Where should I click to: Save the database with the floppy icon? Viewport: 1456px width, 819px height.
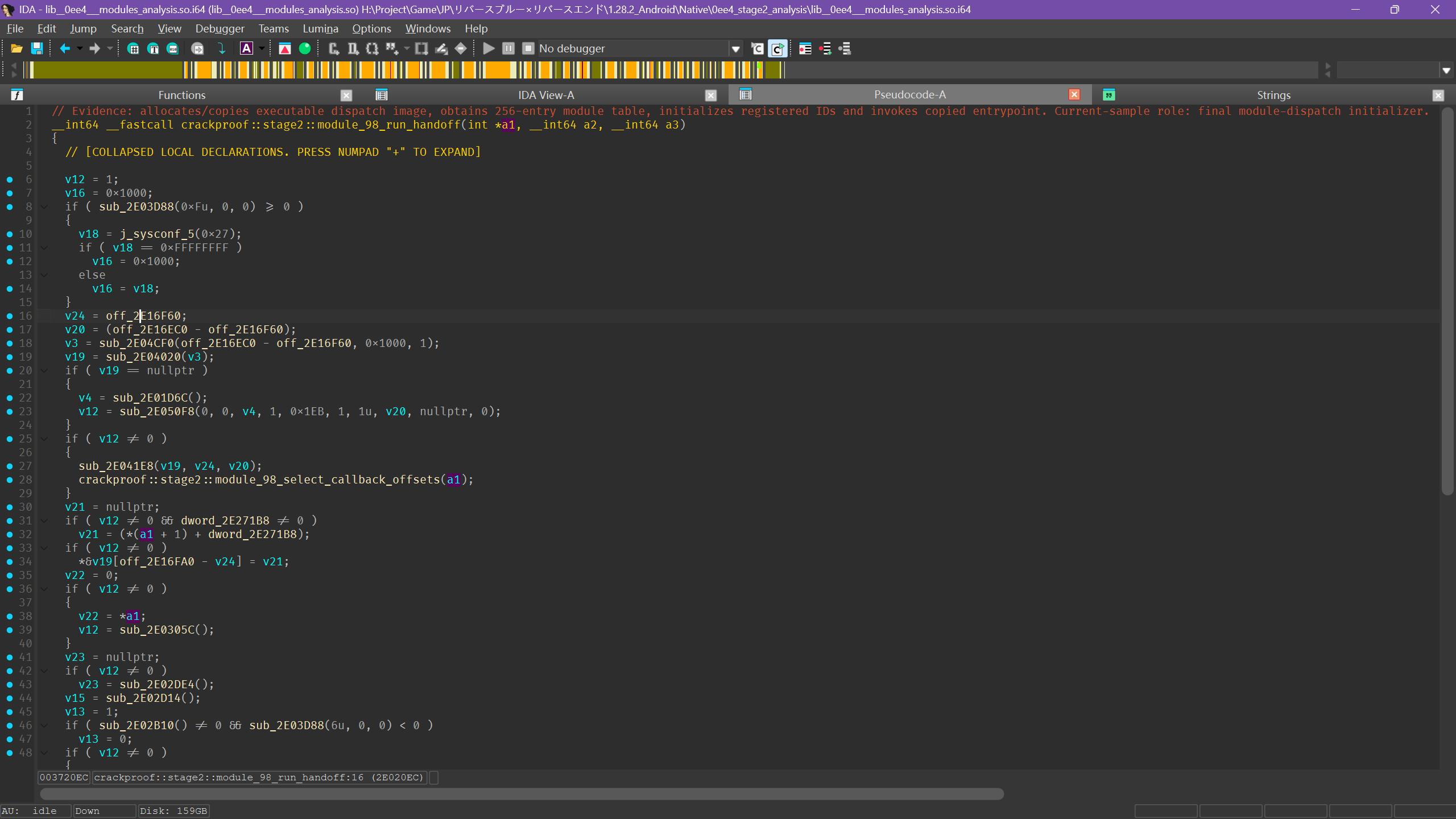point(37,49)
